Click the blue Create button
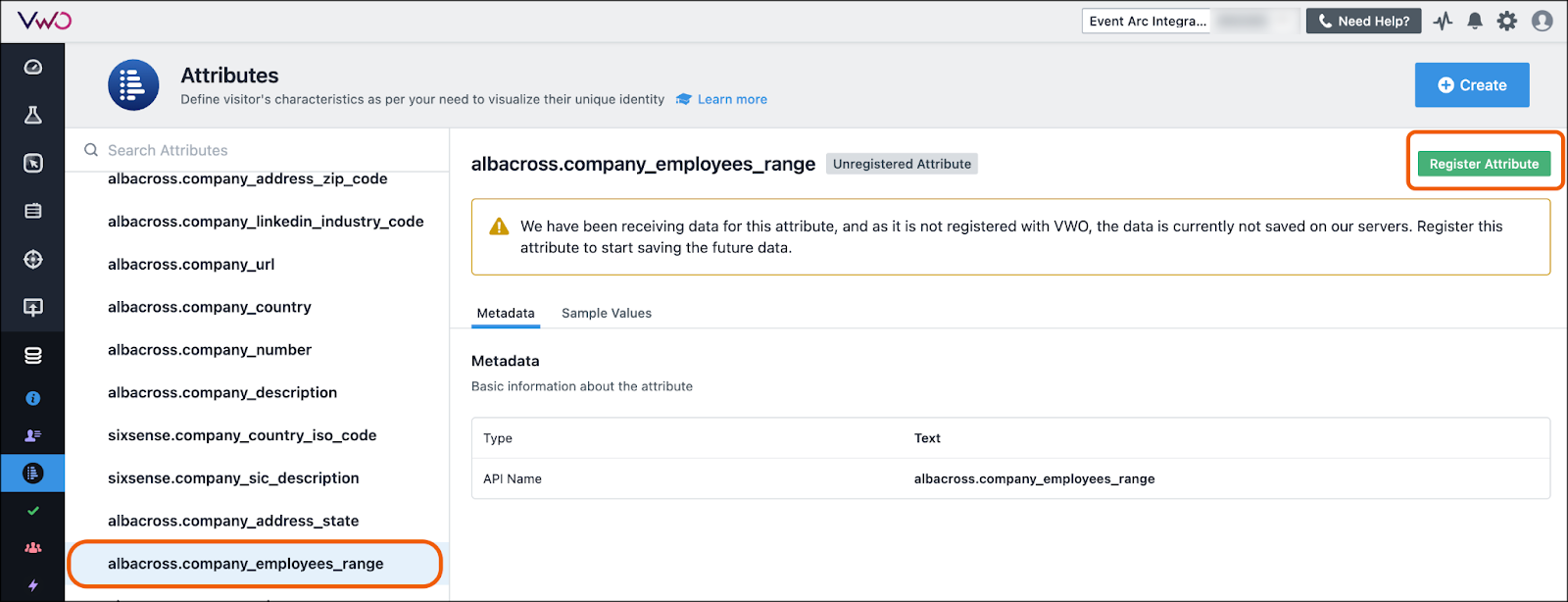 coord(1472,85)
